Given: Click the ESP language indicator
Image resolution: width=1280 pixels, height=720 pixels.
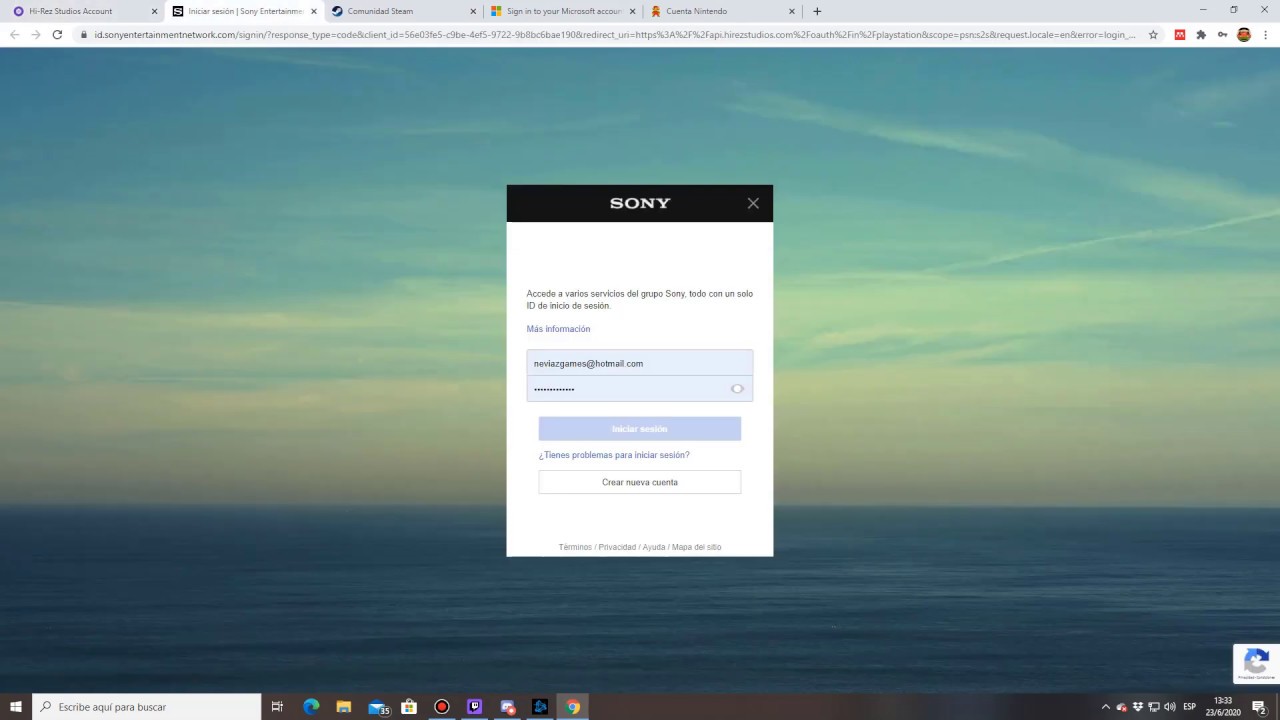Looking at the screenshot, I should coord(1190,707).
